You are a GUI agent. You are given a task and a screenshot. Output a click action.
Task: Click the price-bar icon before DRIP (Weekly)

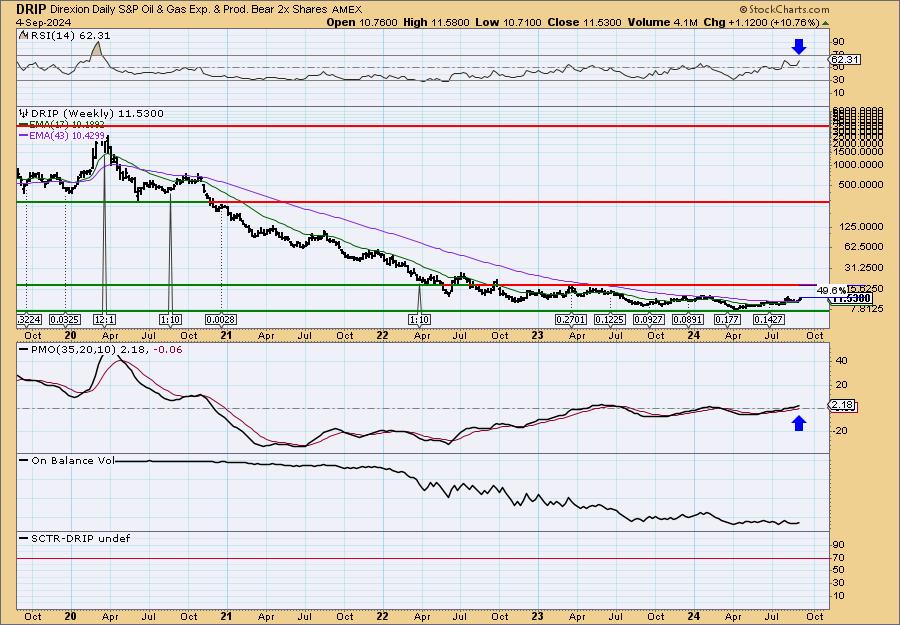click(x=24, y=114)
